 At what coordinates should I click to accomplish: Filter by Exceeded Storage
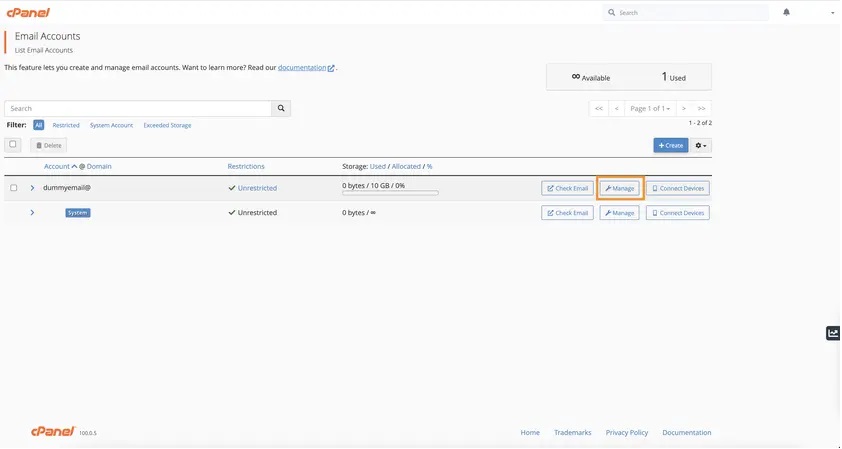pos(167,125)
